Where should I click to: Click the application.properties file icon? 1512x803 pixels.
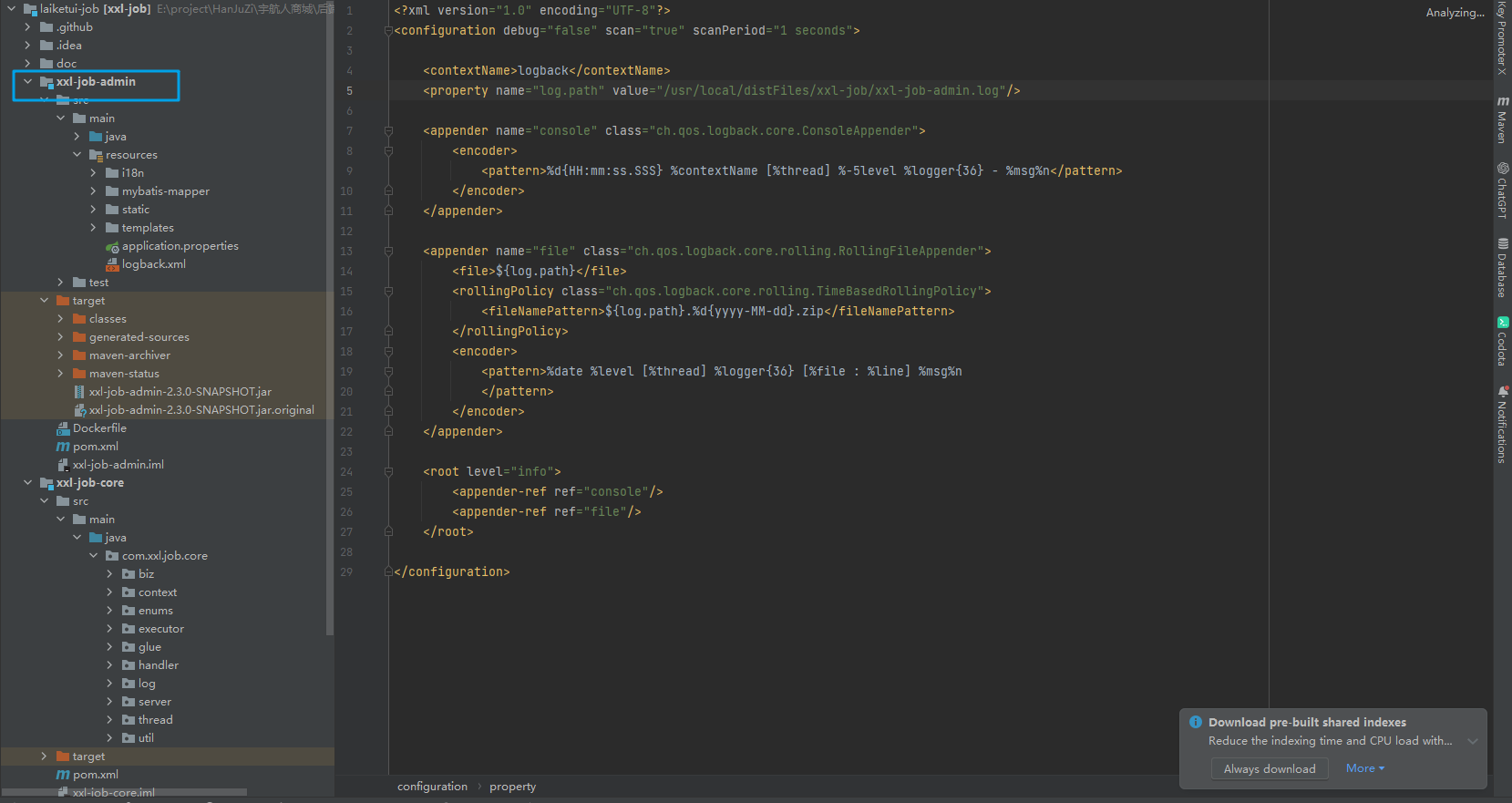point(112,246)
